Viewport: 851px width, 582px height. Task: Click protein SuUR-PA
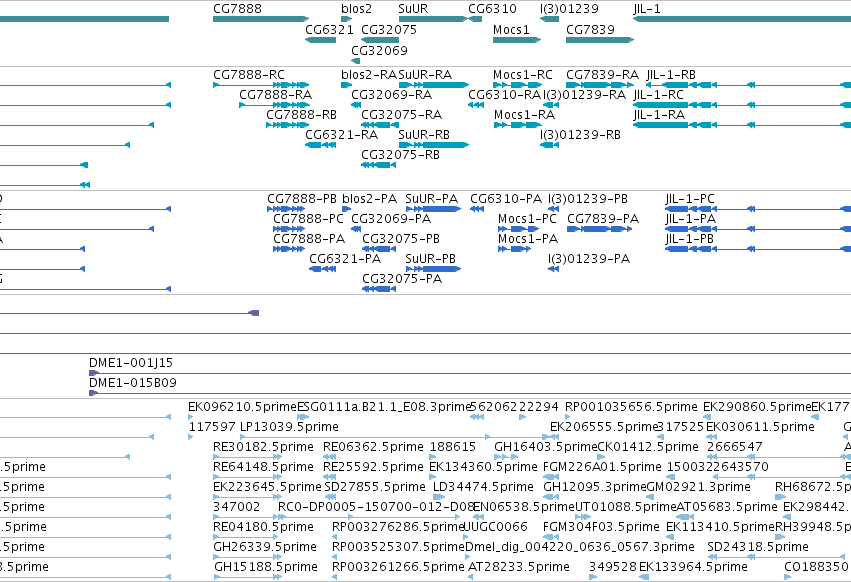point(433,209)
